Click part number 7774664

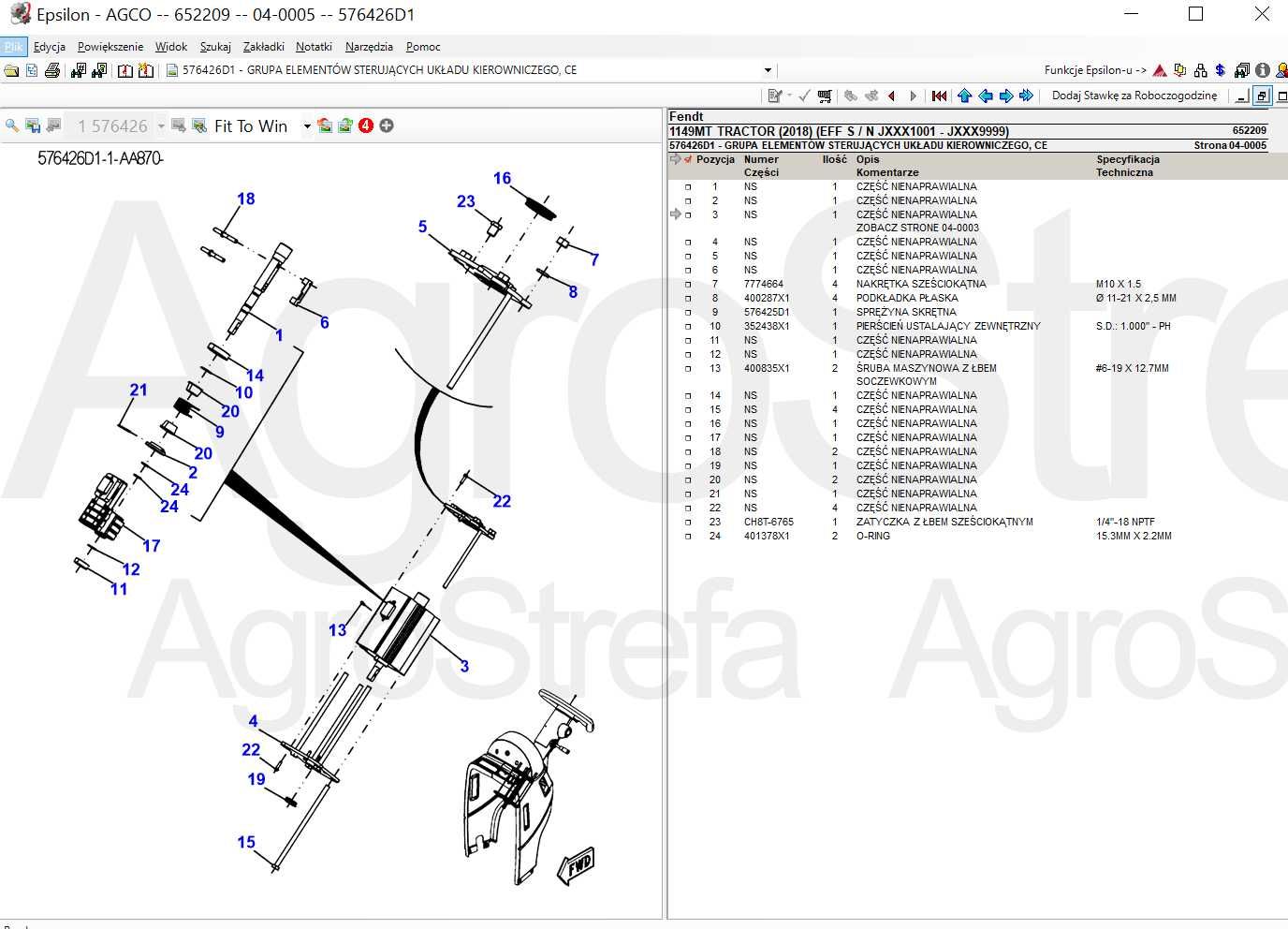764,285
